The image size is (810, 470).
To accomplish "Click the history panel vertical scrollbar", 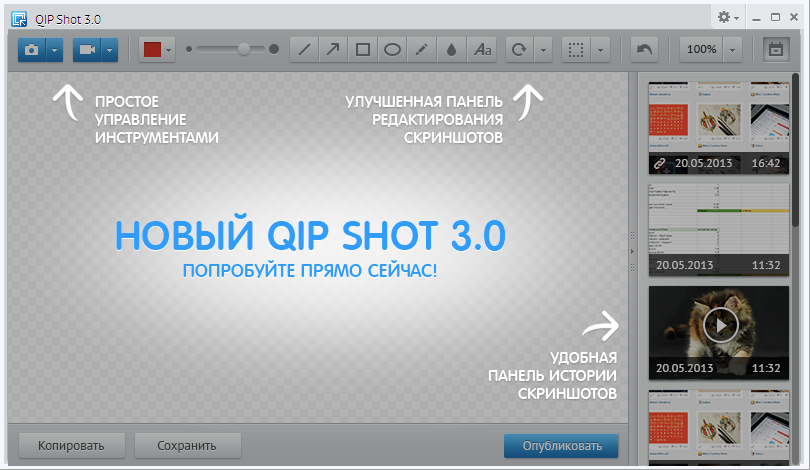I will click(796, 150).
